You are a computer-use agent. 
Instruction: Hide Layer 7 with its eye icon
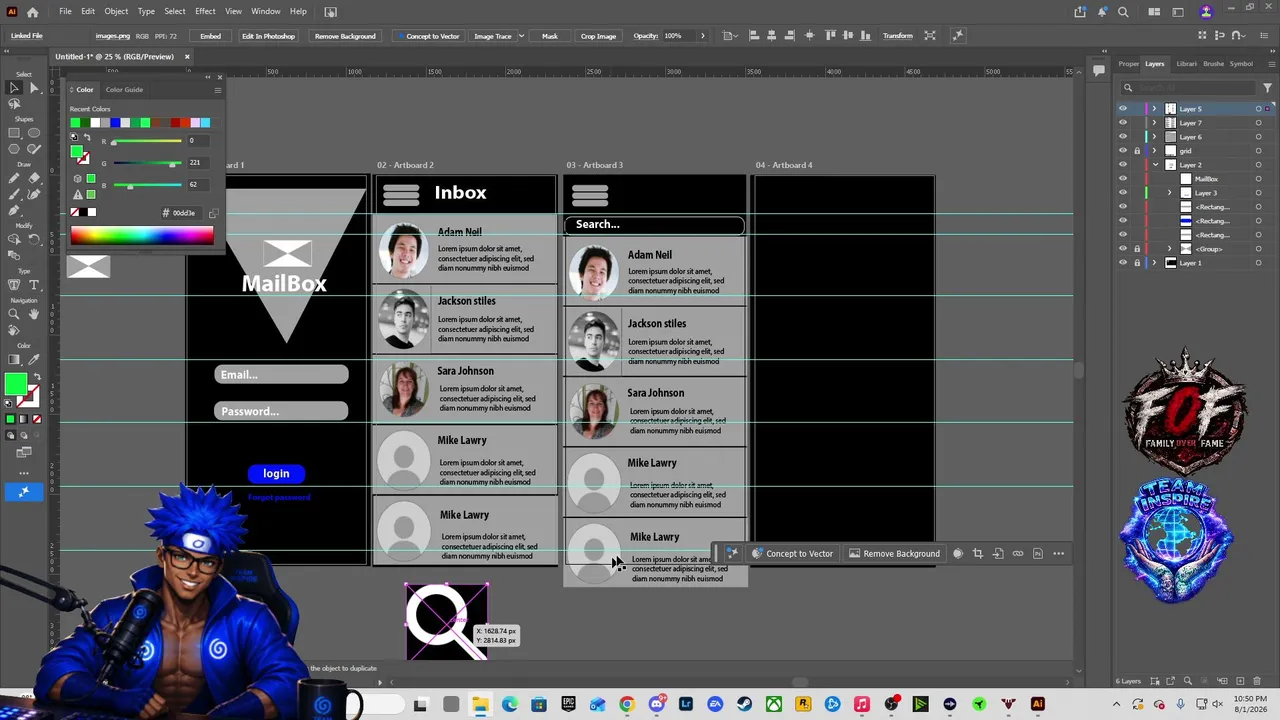1122,123
